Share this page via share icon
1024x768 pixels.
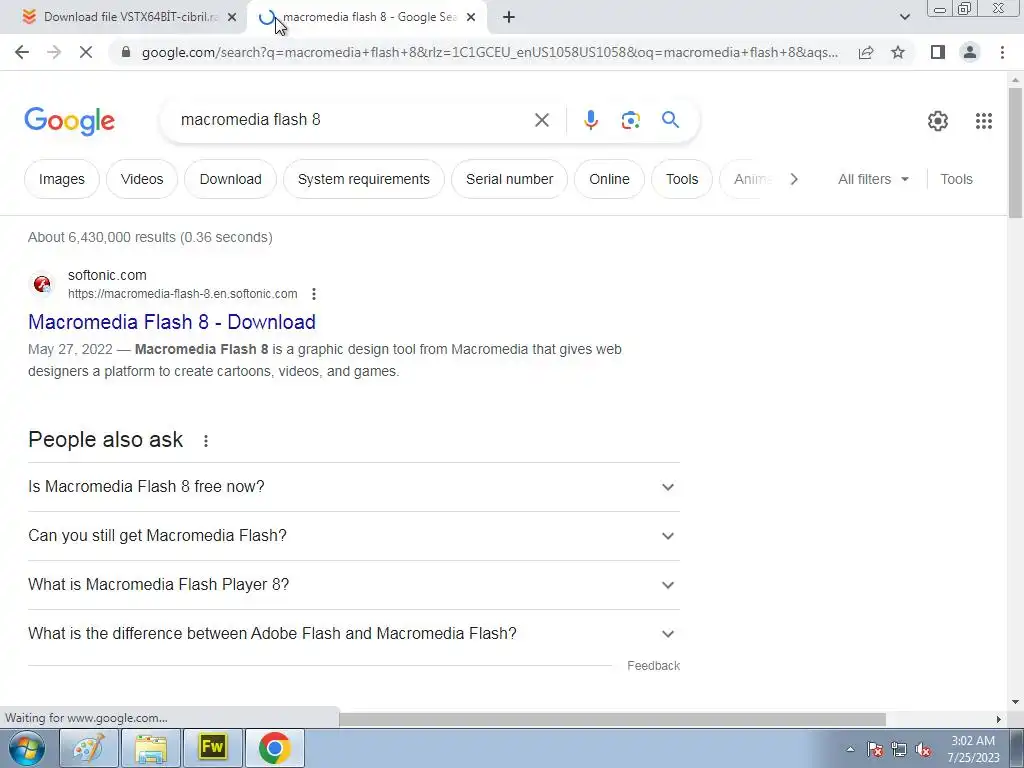tap(866, 52)
